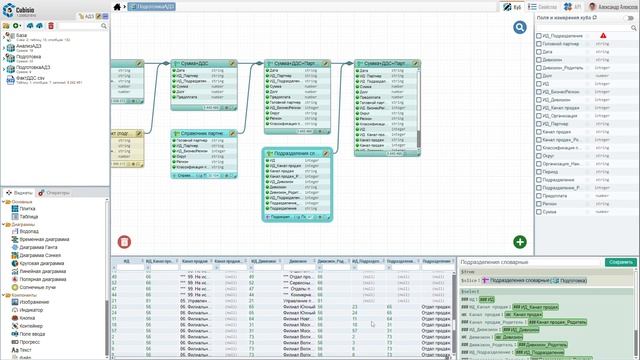Check the ИД_Подразделение field checkbox
The width and height of the screenshot is (640, 360).
539,36
